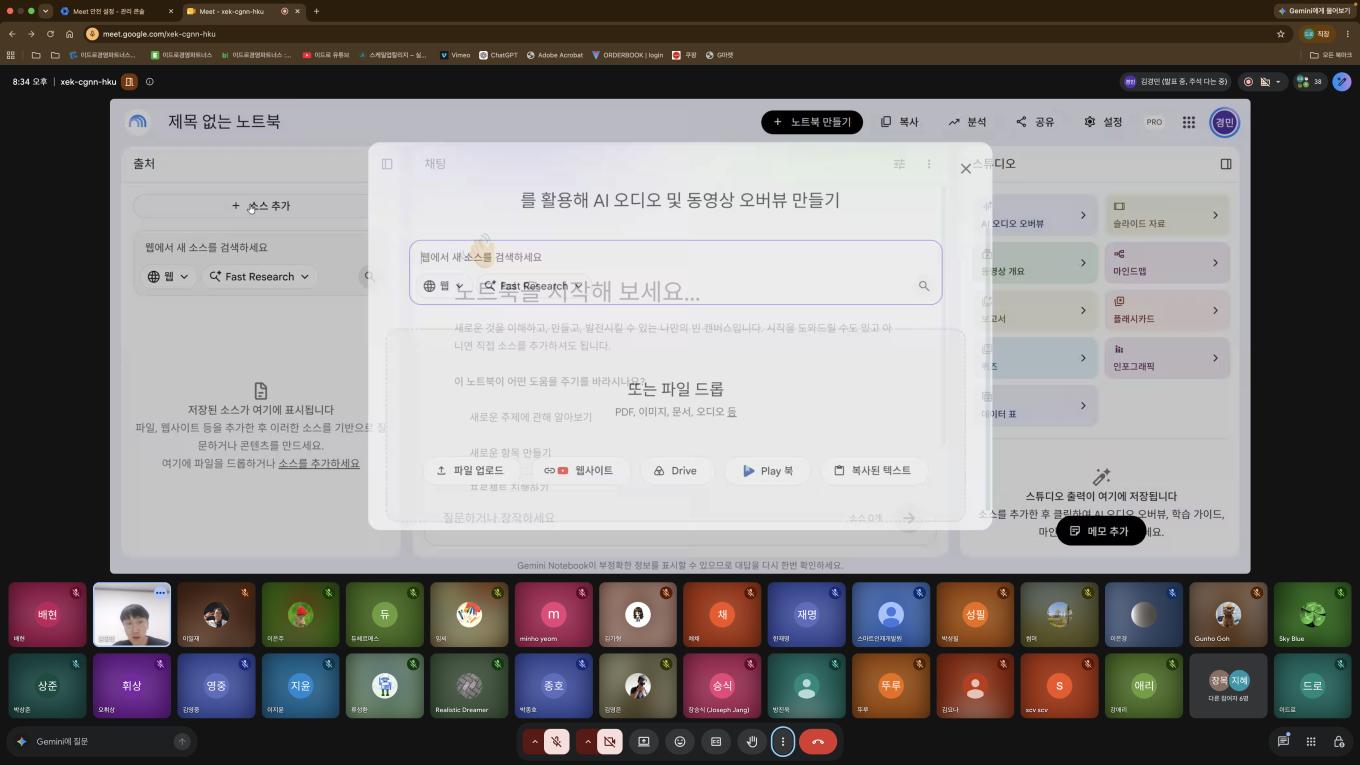
Task: Open Fast Research dropdown in left panel
Action: tap(259, 276)
